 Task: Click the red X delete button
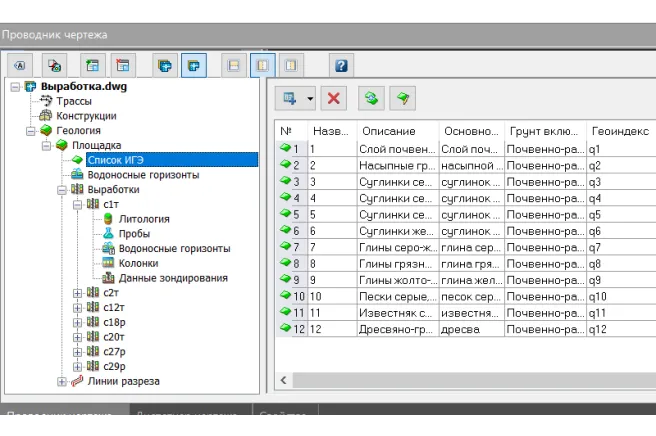pyautogui.click(x=334, y=98)
